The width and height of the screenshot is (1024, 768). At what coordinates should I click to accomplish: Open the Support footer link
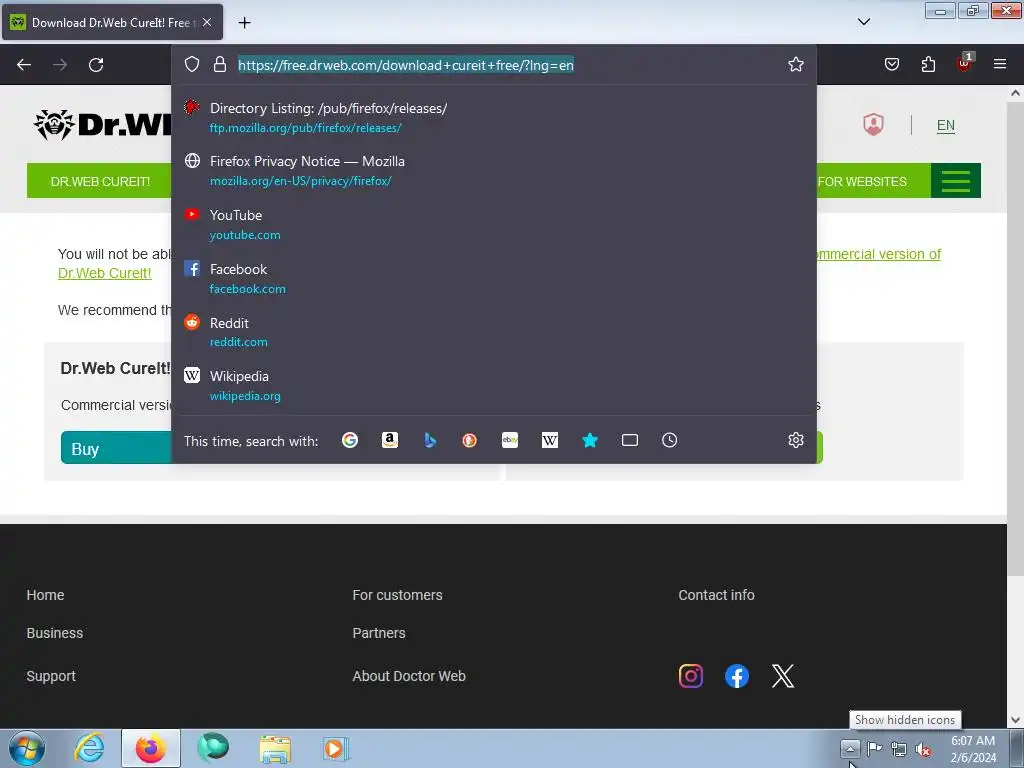pos(51,676)
